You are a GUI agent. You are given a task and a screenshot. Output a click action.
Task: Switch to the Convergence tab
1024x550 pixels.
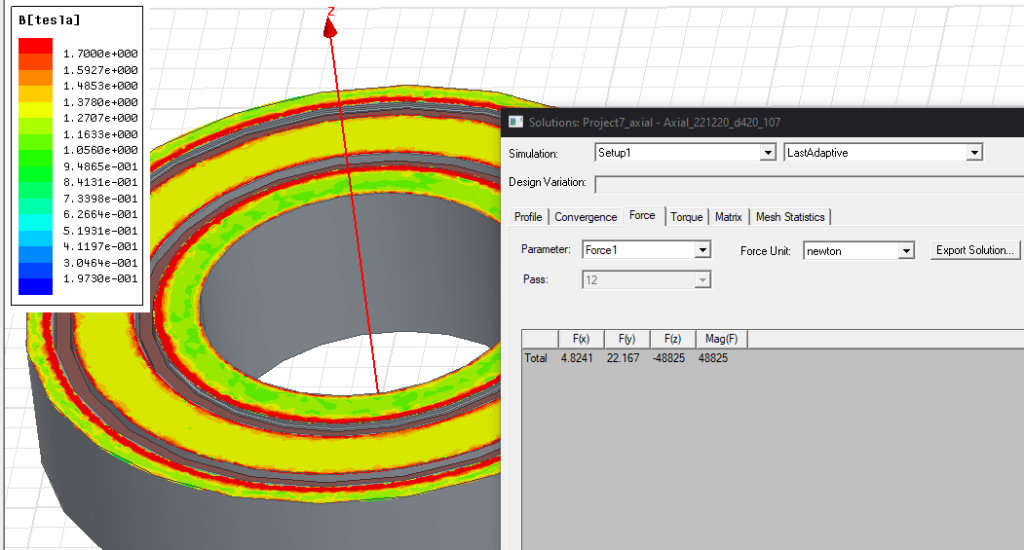click(585, 217)
